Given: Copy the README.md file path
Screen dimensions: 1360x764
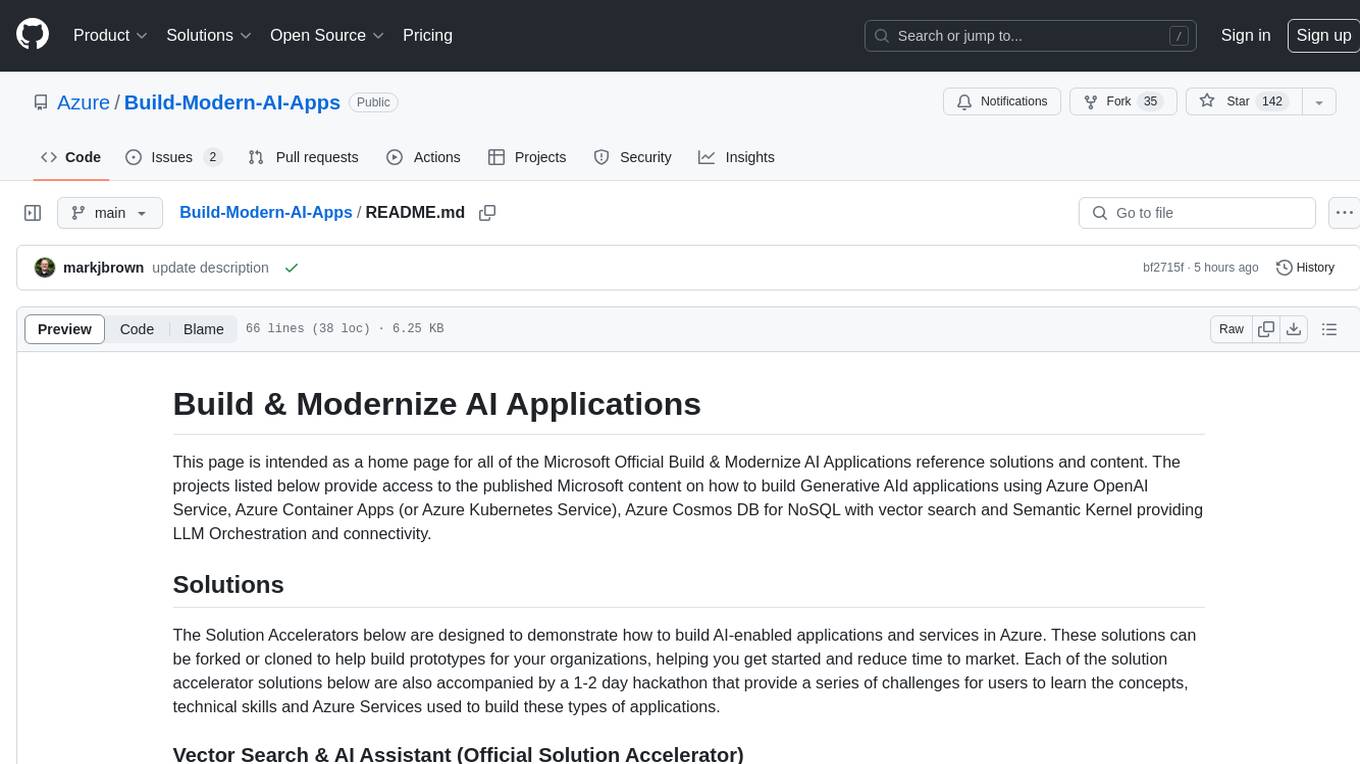Looking at the screenshot, I should 488,213.
